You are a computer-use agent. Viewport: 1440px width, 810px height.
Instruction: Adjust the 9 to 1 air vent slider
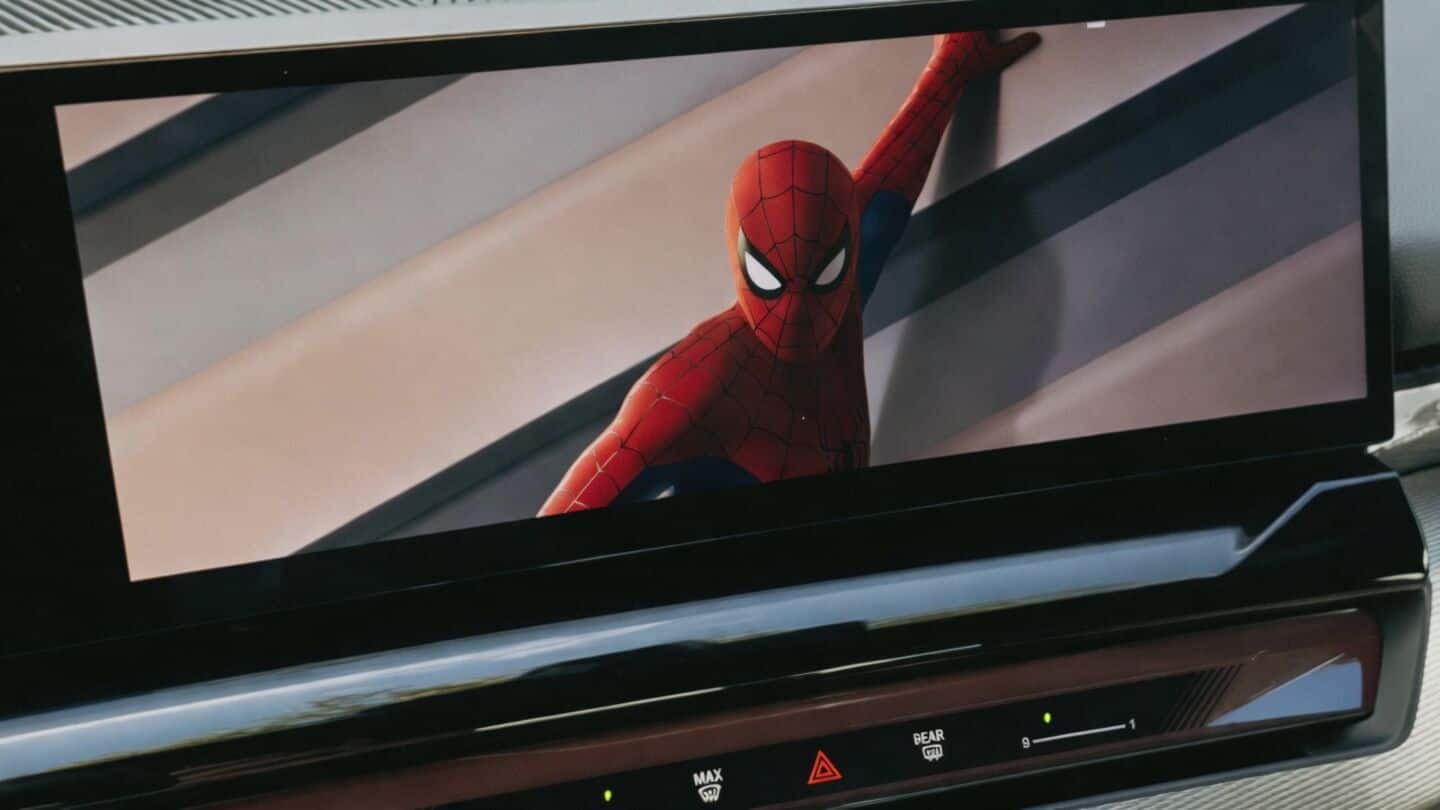point(1079,733)
